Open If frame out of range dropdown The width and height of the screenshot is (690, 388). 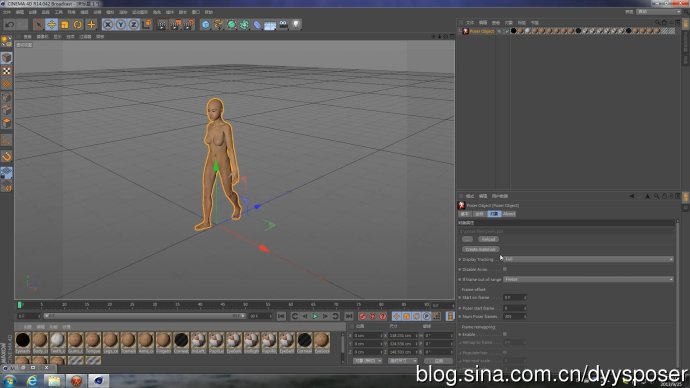tap(588, 279)
